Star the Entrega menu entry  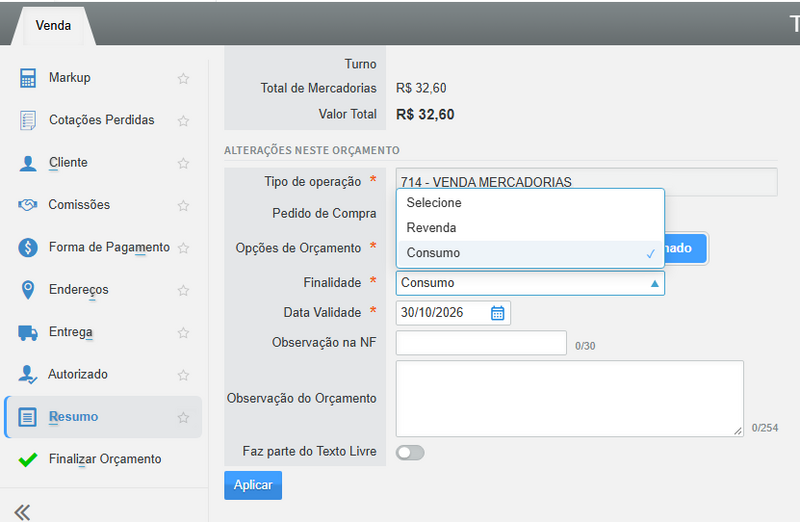point(183,333)
